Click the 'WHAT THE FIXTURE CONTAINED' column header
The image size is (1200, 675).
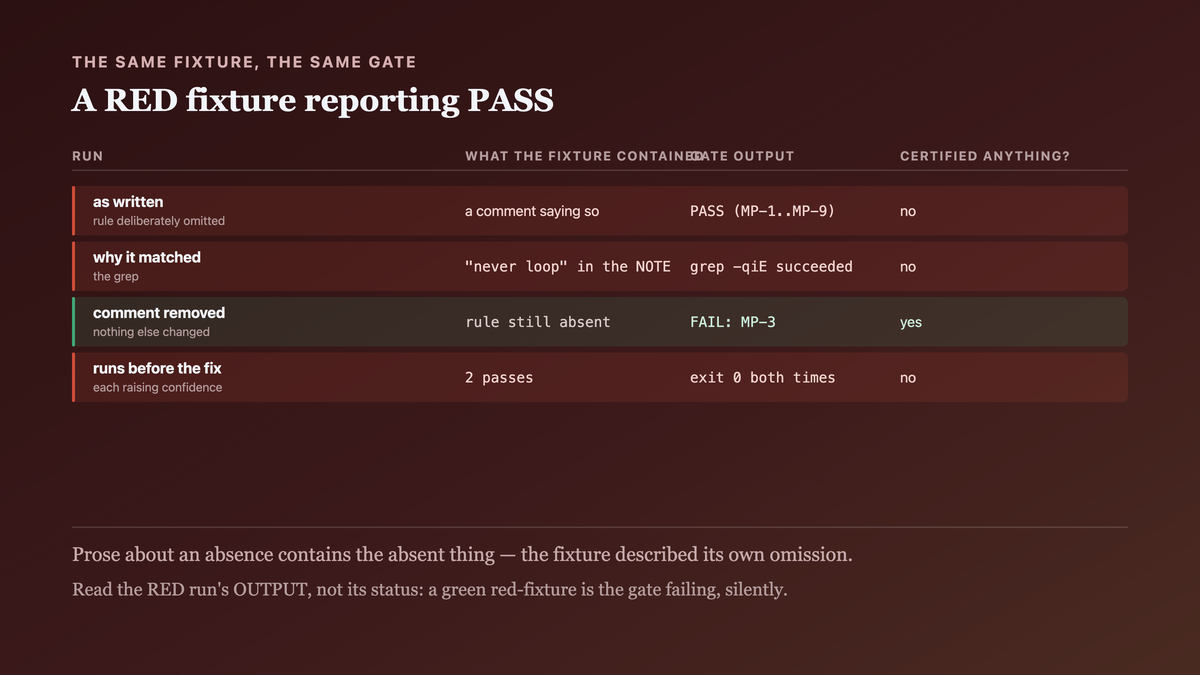tap(584, 156)
